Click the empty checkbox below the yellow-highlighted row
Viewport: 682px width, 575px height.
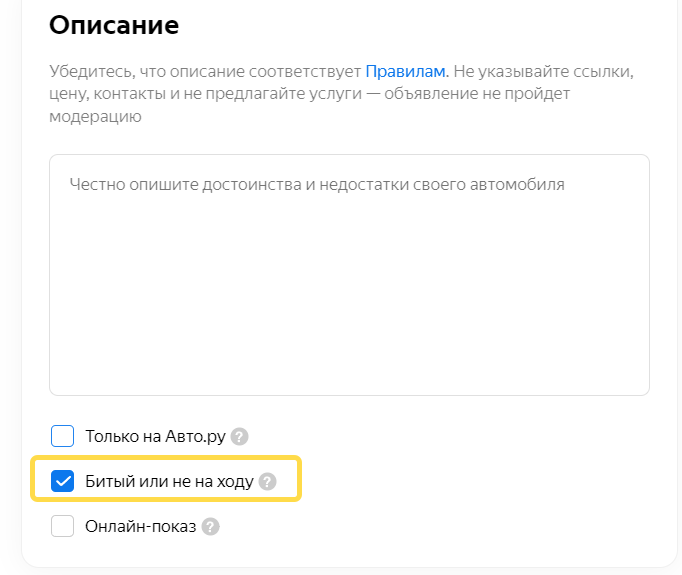[x=63, y=527]
